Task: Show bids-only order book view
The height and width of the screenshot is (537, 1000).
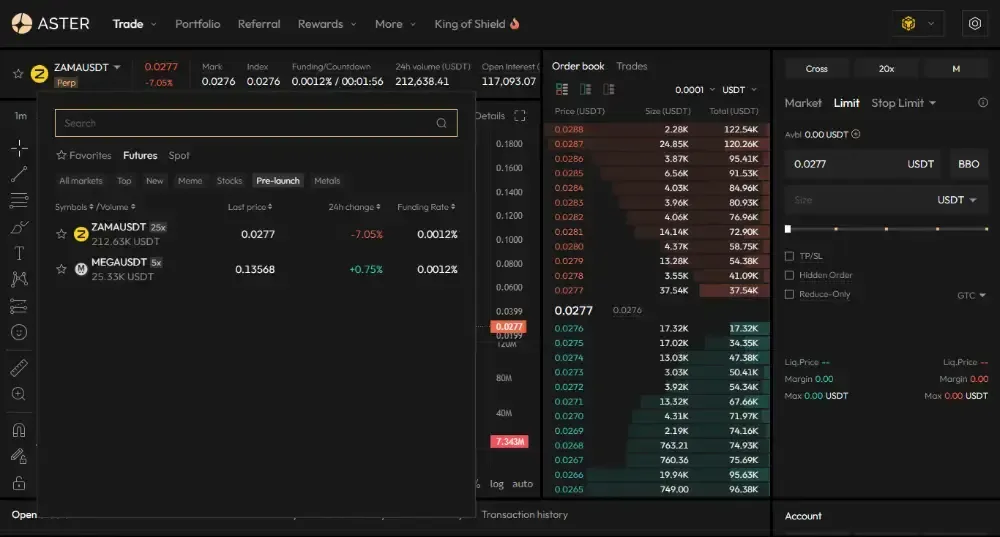Action: [x=585, y=89]
